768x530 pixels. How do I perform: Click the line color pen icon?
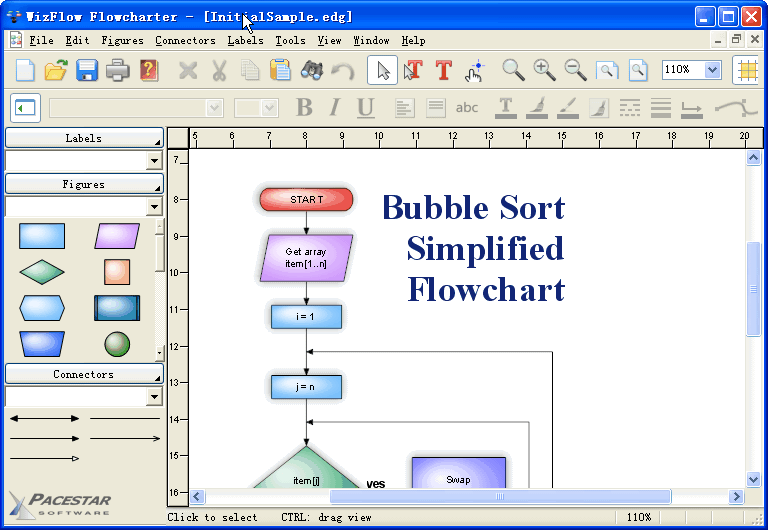pos(568,108)
